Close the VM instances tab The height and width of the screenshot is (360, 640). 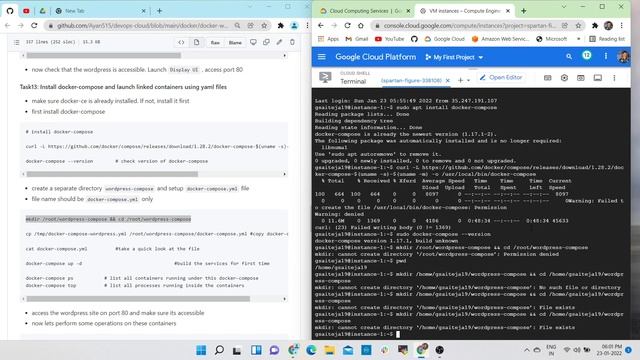point(508,11)
